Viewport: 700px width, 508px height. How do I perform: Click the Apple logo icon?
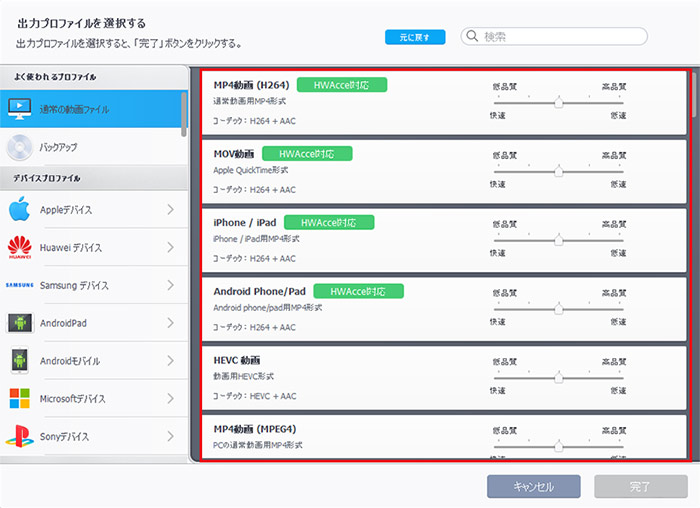click(20, 209)
